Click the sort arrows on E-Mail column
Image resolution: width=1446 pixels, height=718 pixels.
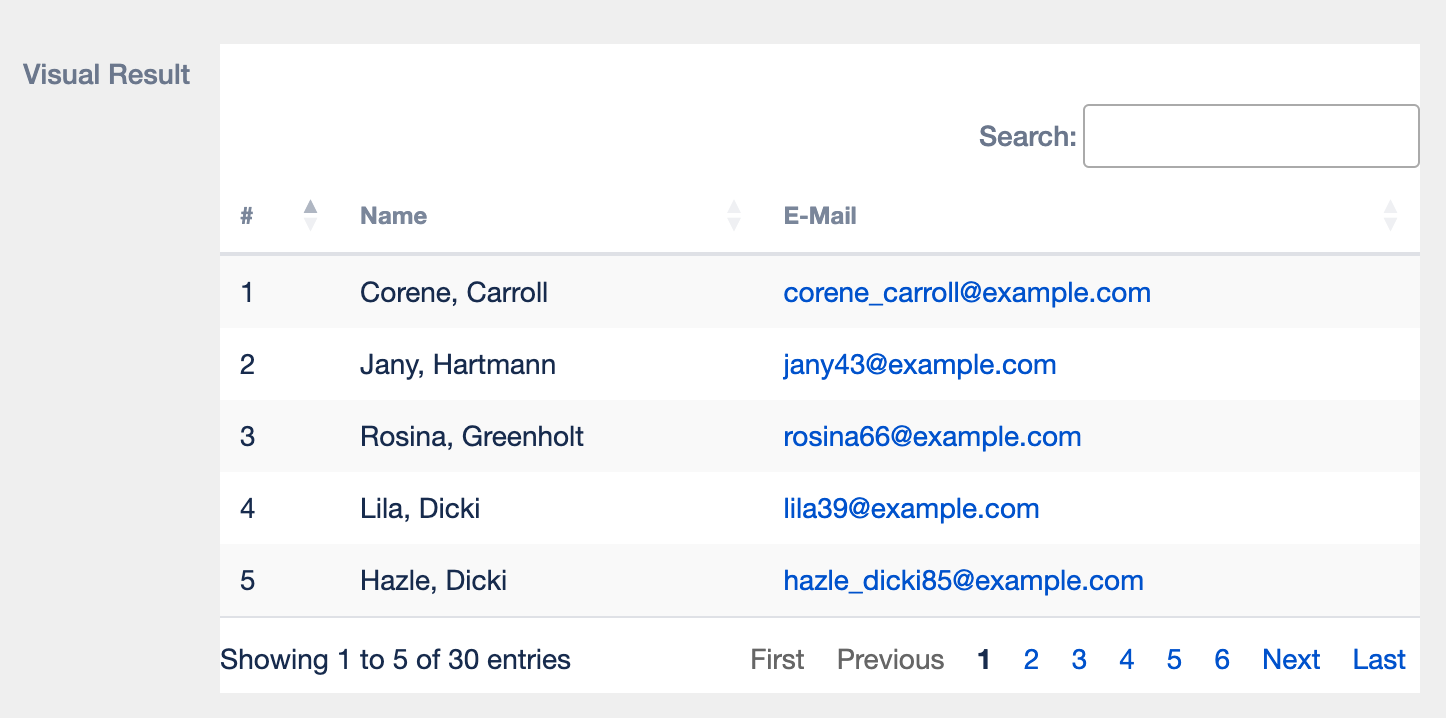pos(1390,215)
